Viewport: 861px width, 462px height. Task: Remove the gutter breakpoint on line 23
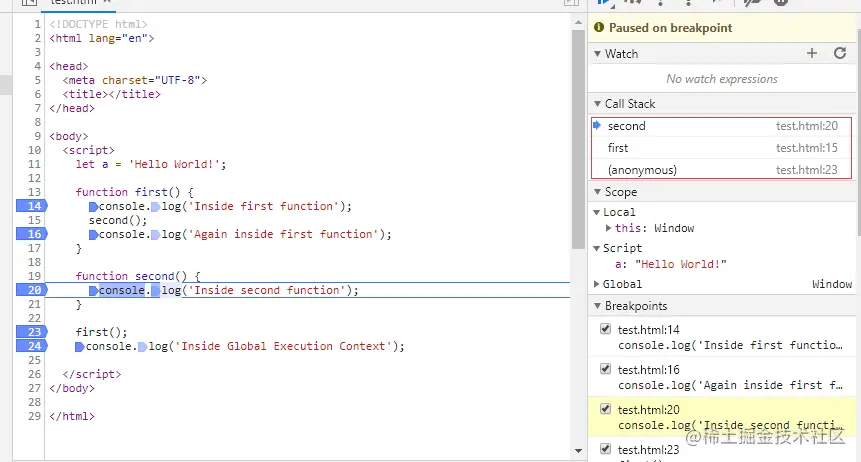coord(32,332)
